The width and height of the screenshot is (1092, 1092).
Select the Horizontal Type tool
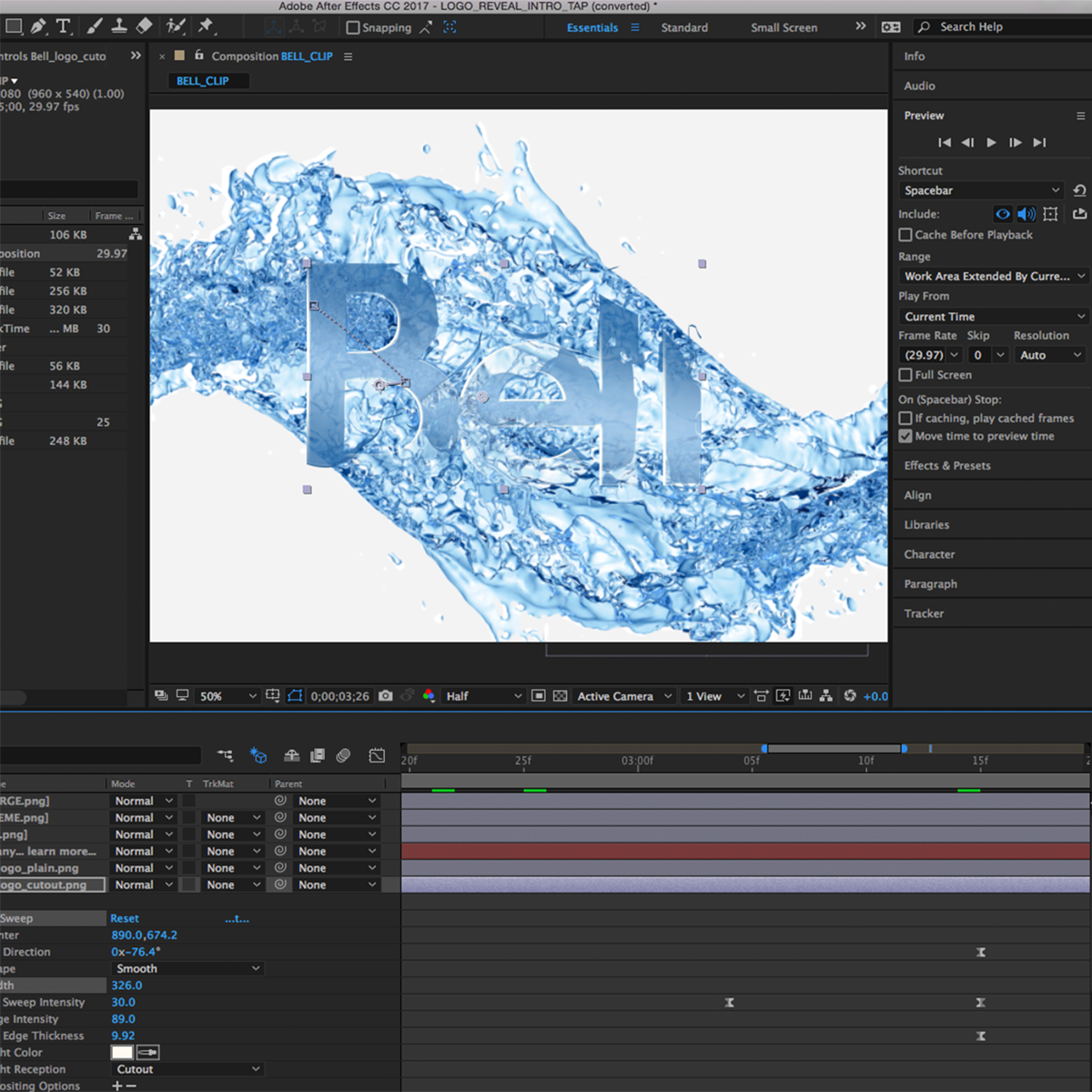tap(64, 26)
